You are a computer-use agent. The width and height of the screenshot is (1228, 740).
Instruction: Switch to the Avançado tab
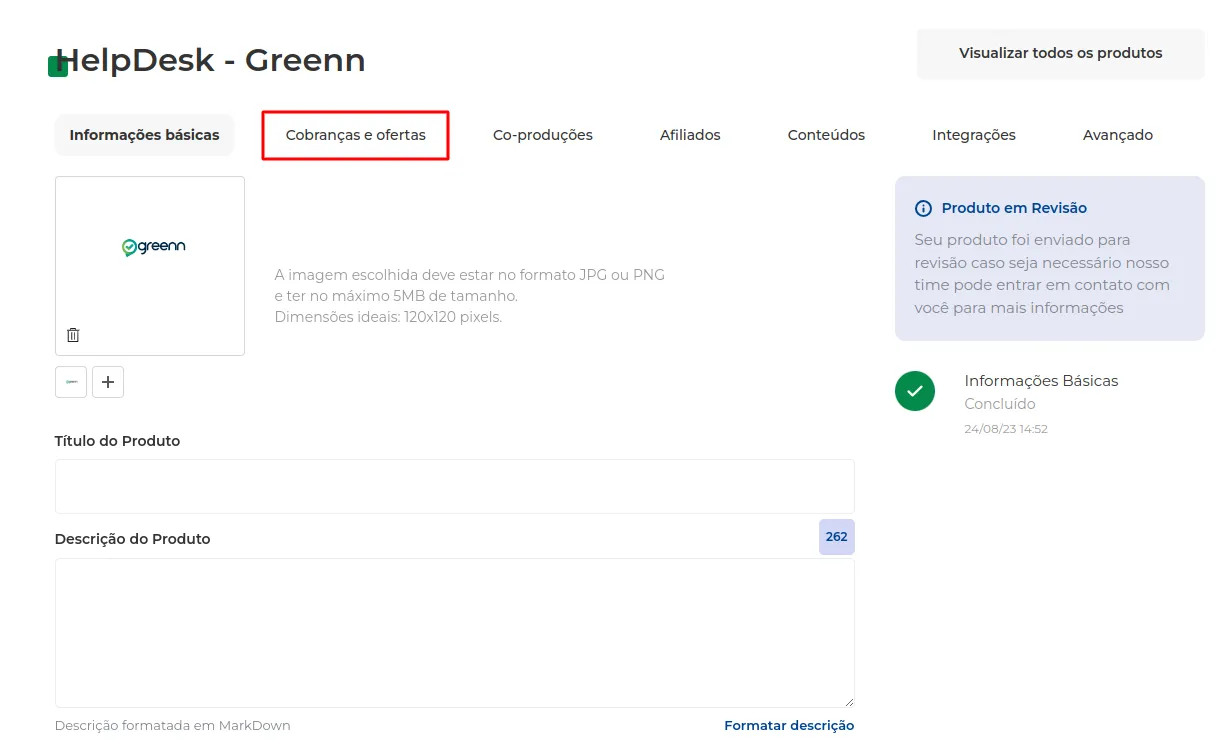pos(1118,135)
